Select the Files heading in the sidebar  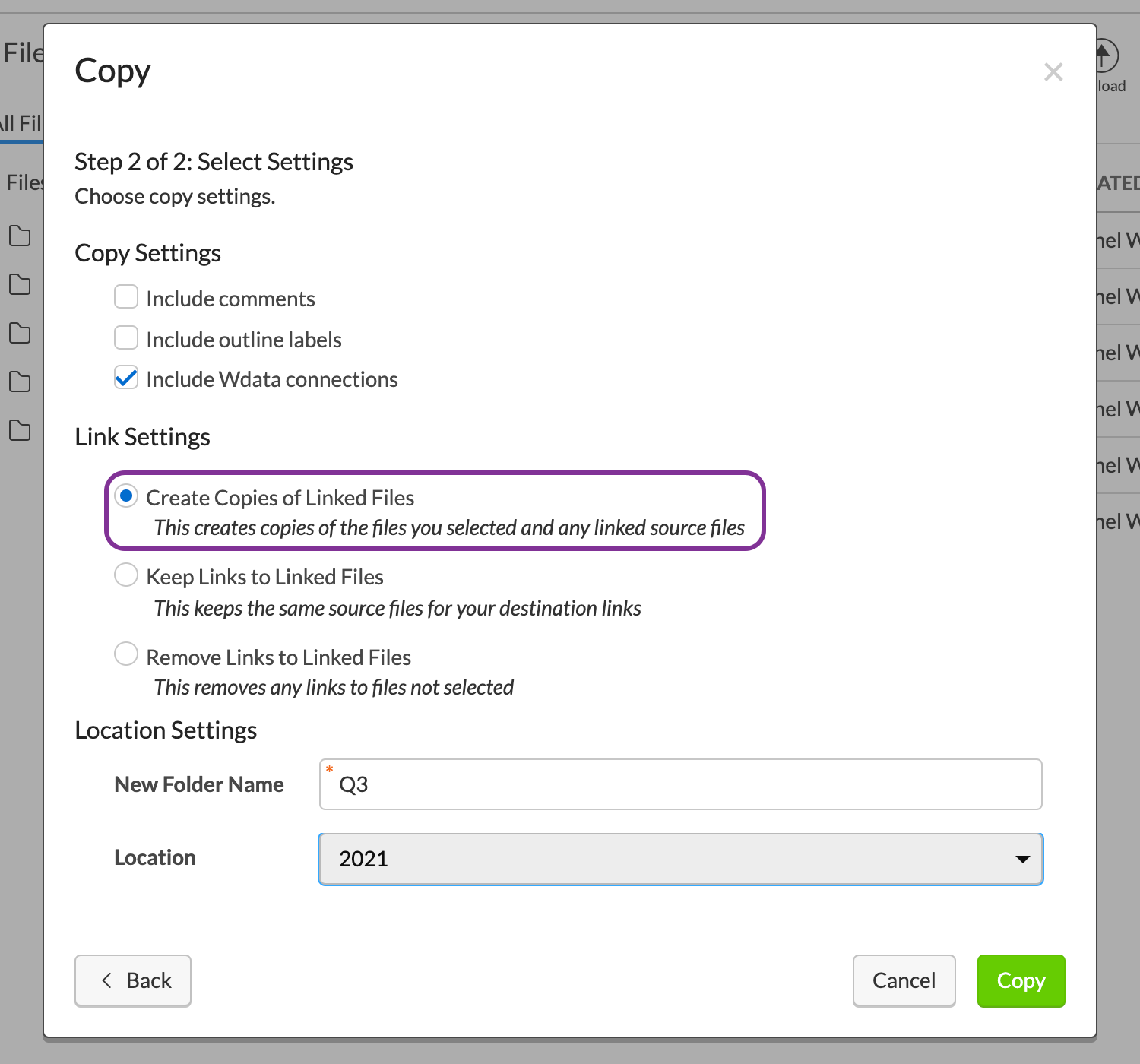23,182
